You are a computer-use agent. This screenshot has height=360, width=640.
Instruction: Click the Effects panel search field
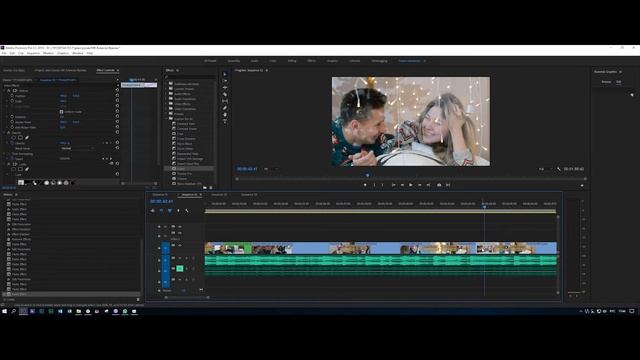[x=190, y=76]
